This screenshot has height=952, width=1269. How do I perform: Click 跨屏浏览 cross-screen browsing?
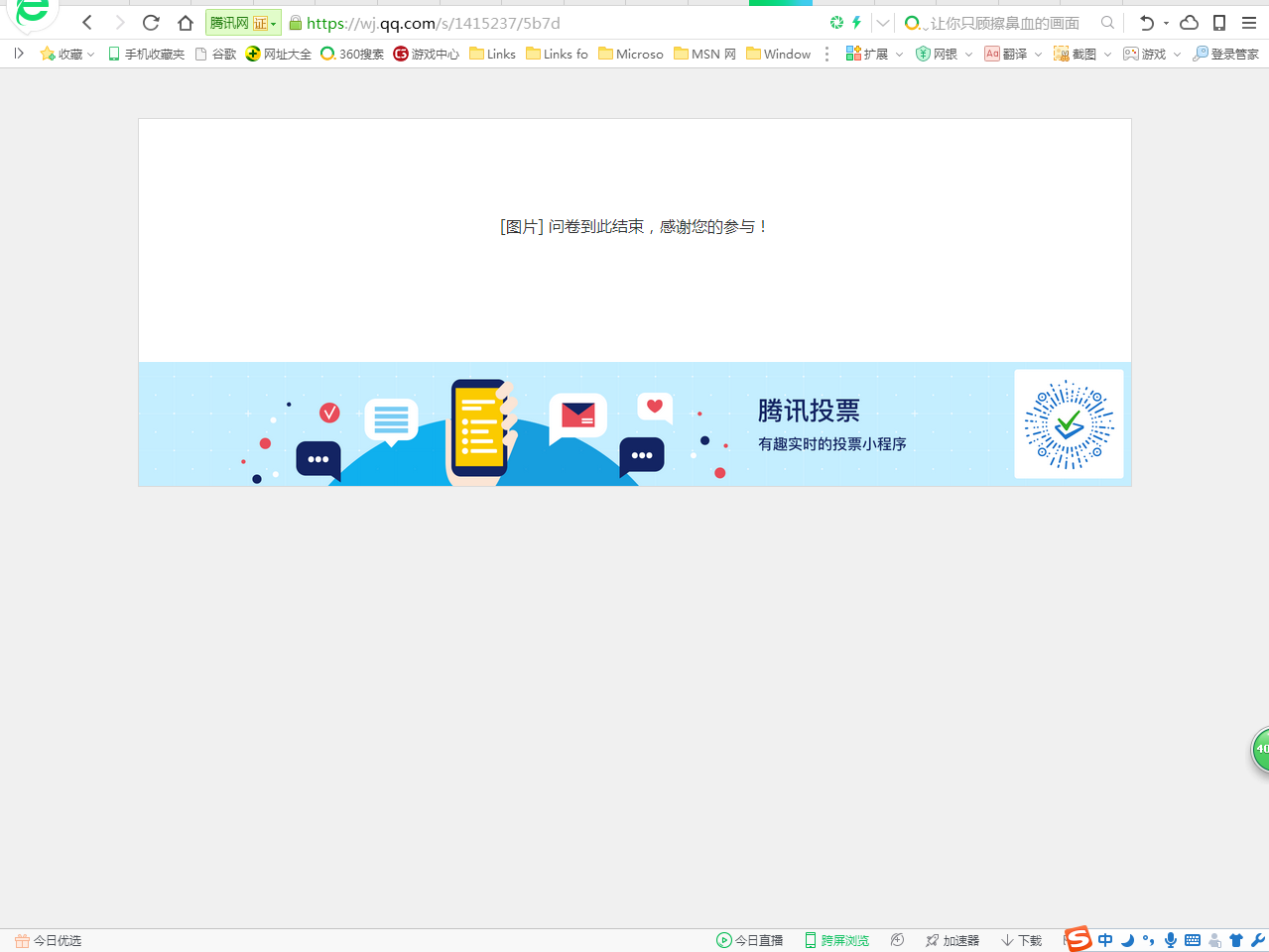coord(836,940)
